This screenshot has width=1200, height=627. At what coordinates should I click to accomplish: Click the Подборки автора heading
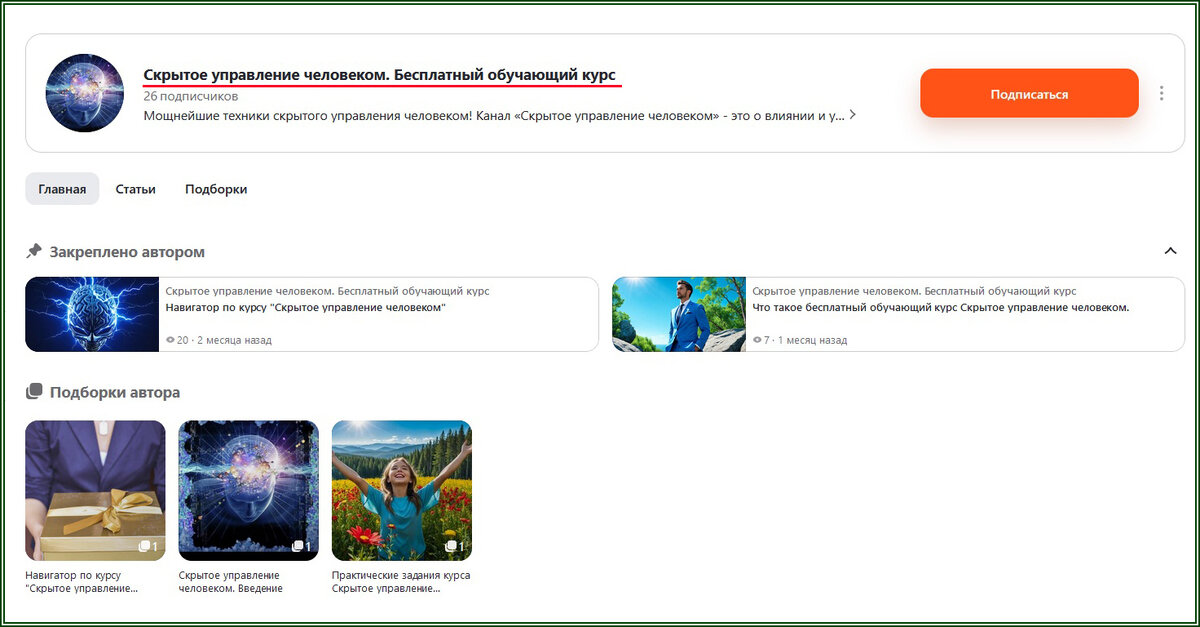(x=115, y=392)
